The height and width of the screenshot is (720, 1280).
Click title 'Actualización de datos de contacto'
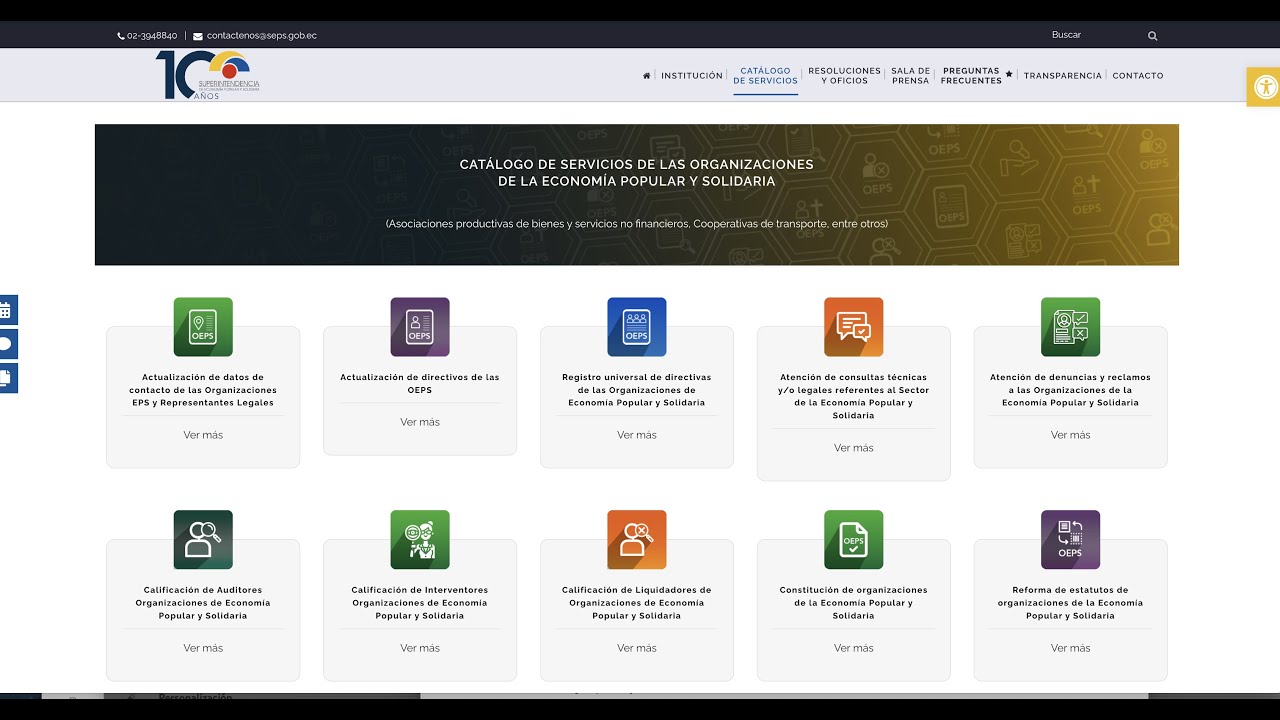(x=203, y=390)
